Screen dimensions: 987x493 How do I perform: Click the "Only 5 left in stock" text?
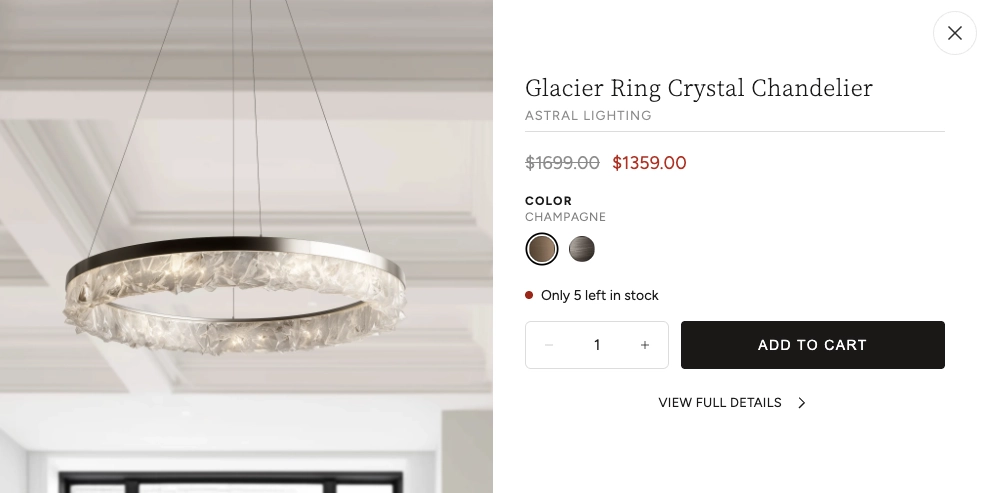pyautogui.click(x=600, y=295)
